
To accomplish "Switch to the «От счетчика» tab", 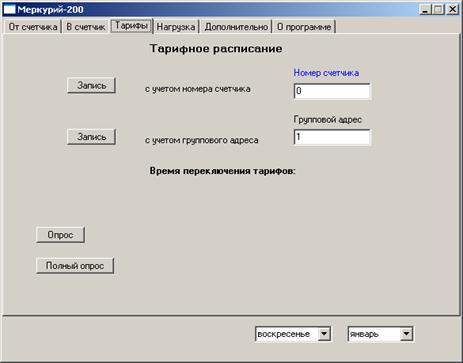I will pos(33,27).
